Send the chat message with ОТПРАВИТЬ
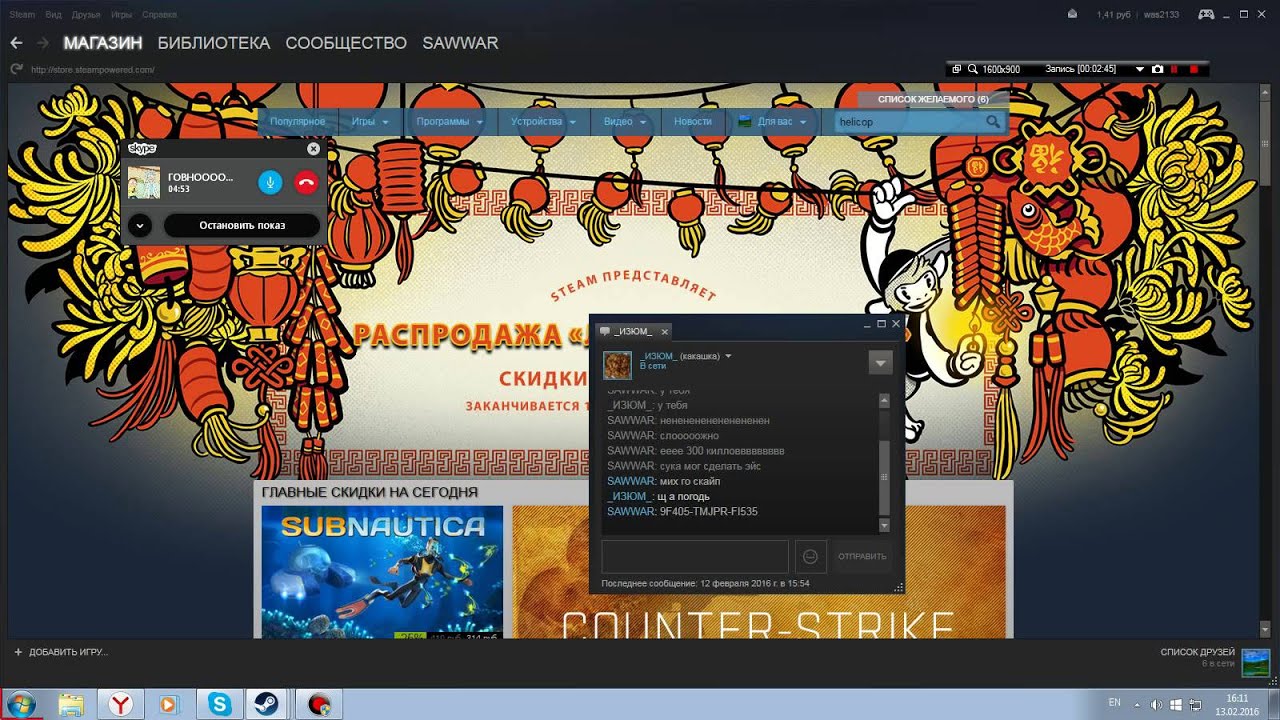 862,556
